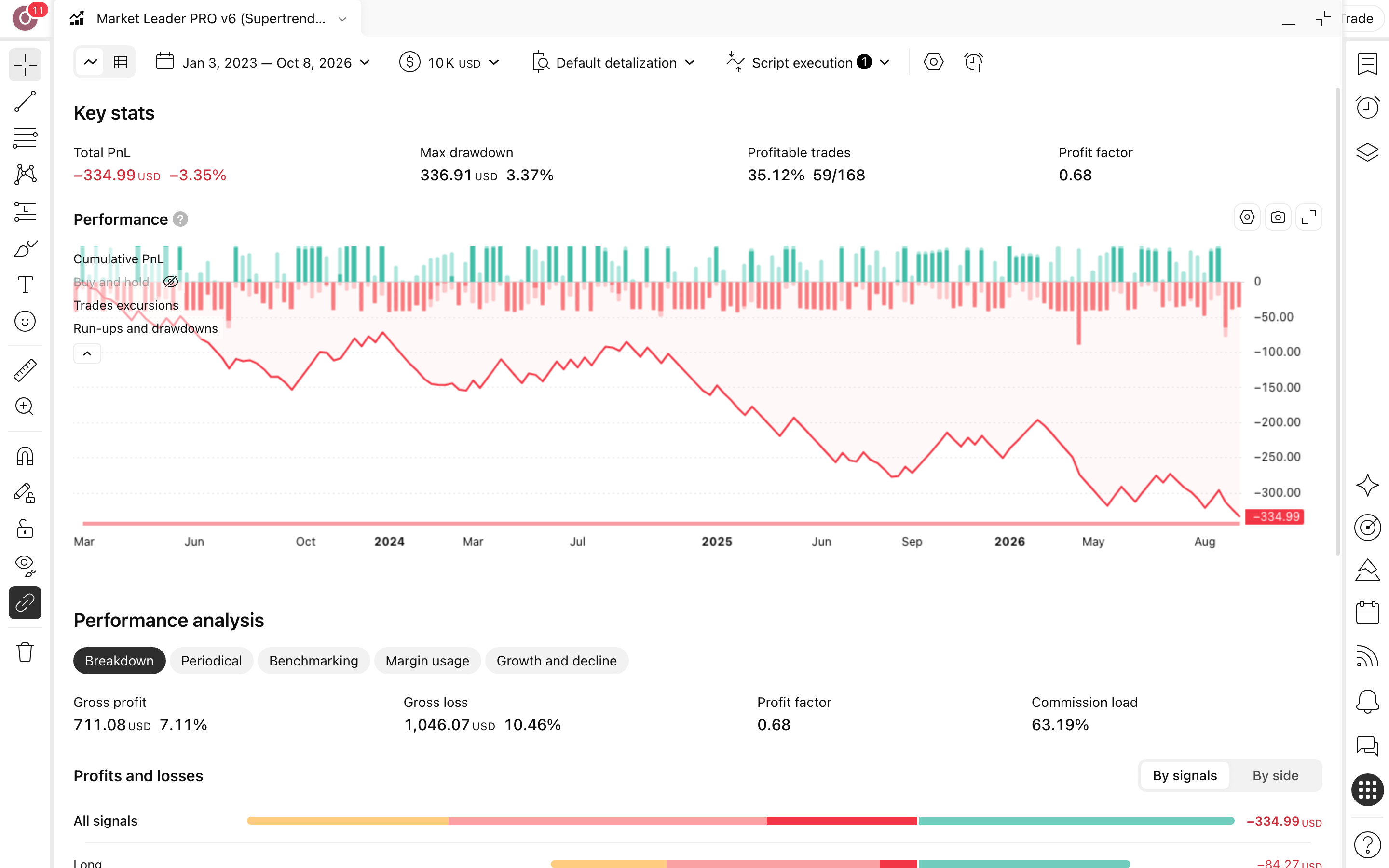This screenshot has width=1389, height=868.
Task: Switch to the Benchmarking tab
Action: [313, 661]
